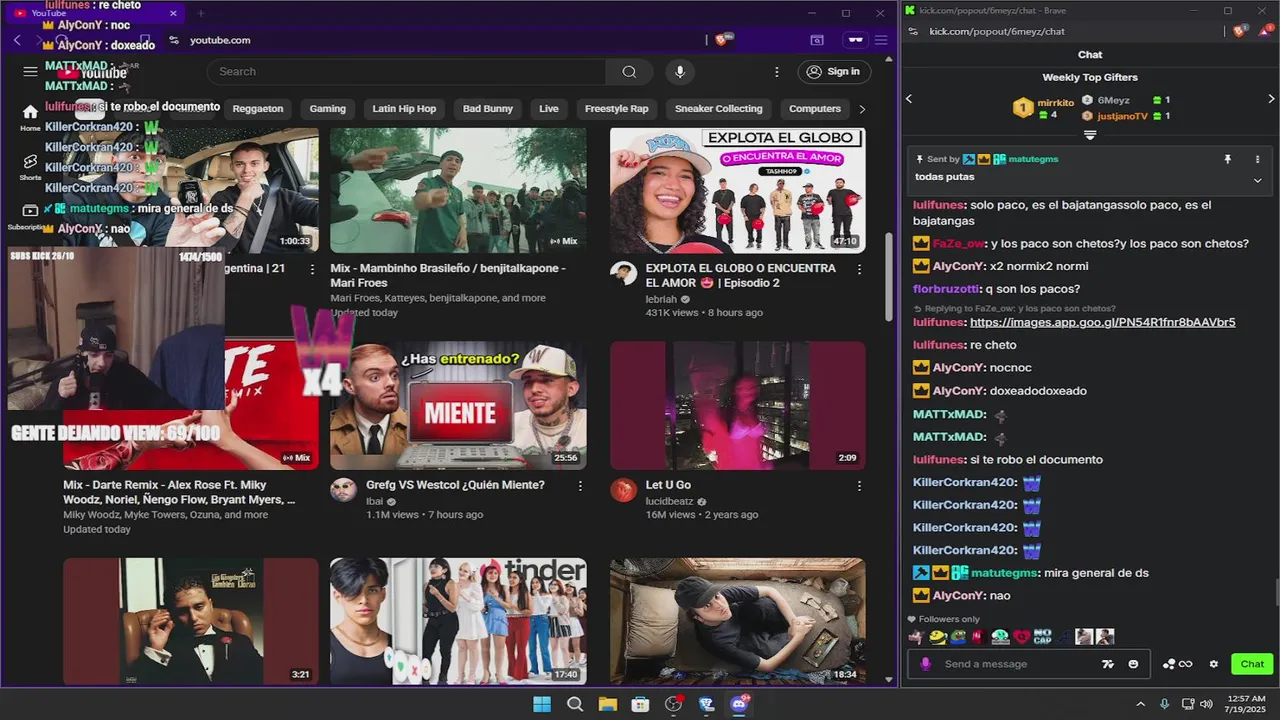The image size is (1280, 720).
Task: Click the emoji picker in Kick chat
Action: (1133, 664)
